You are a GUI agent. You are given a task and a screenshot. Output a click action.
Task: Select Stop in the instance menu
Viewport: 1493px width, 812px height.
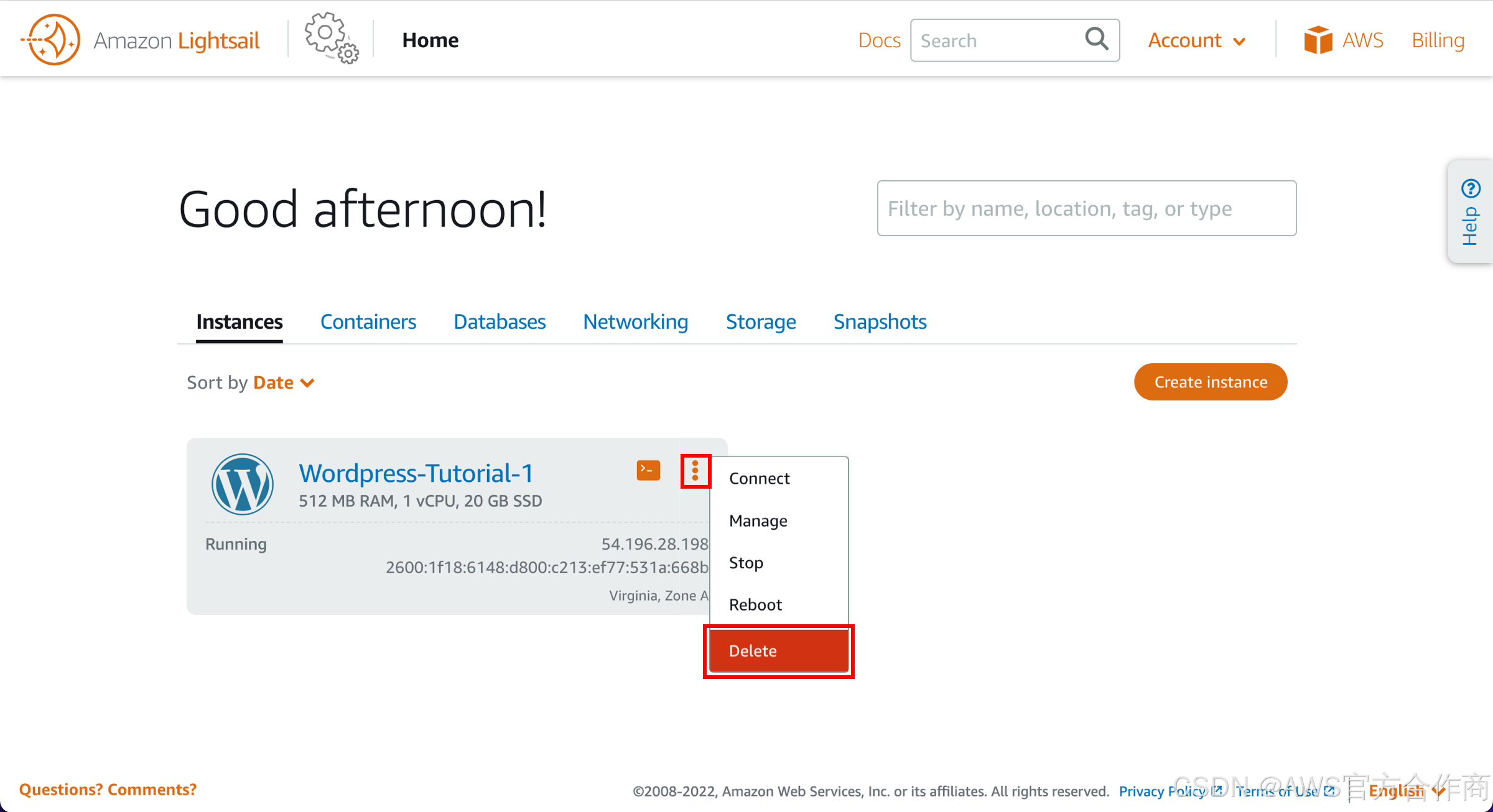tap(746, 563)
